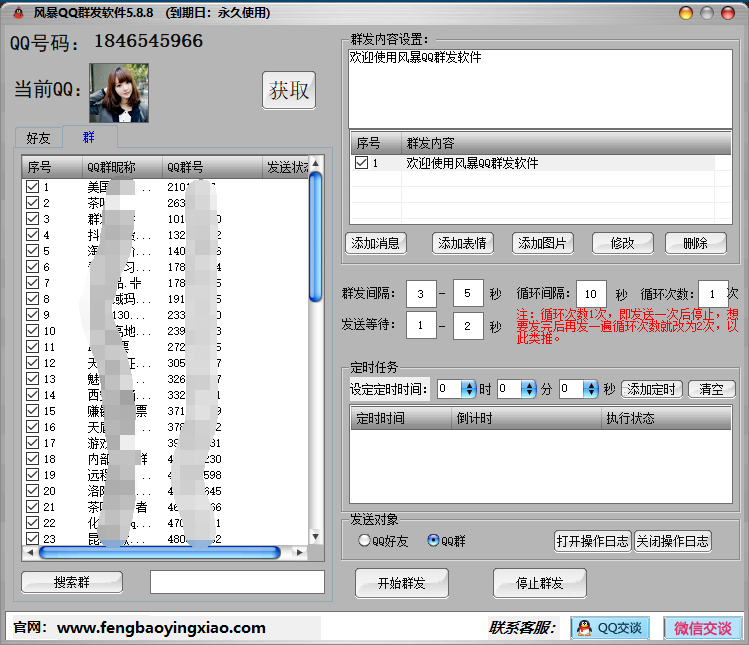This screenshot has height=645, width=749.
Task: Click the 修改 button
Action: [x=622, y=244]
